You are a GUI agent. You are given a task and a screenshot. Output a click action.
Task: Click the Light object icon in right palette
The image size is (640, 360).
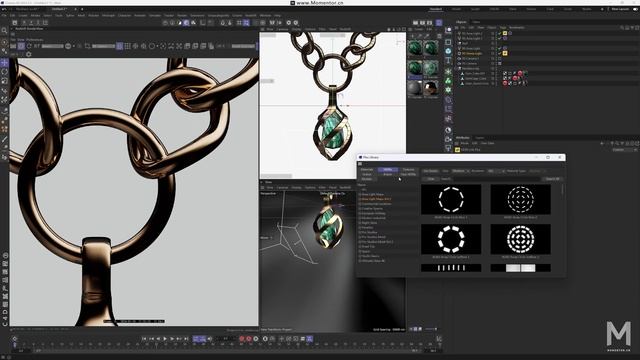coord(448,149)
